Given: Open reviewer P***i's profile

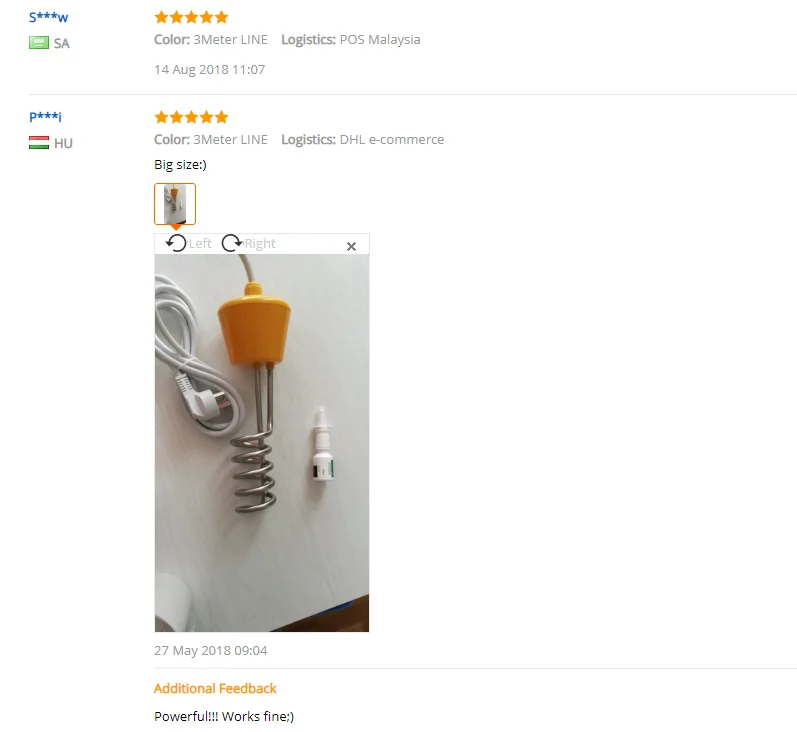Looking at the screenshot, I should [45, 117].
